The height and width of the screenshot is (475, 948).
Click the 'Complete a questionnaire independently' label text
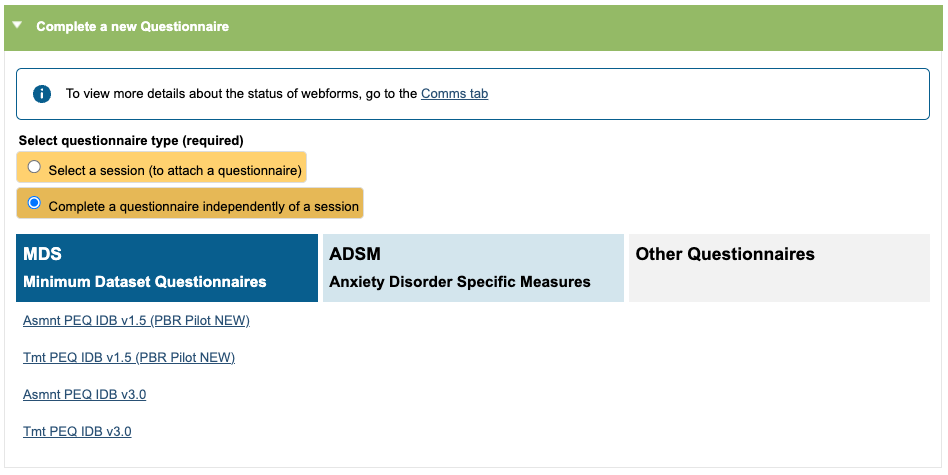(203, 207)
